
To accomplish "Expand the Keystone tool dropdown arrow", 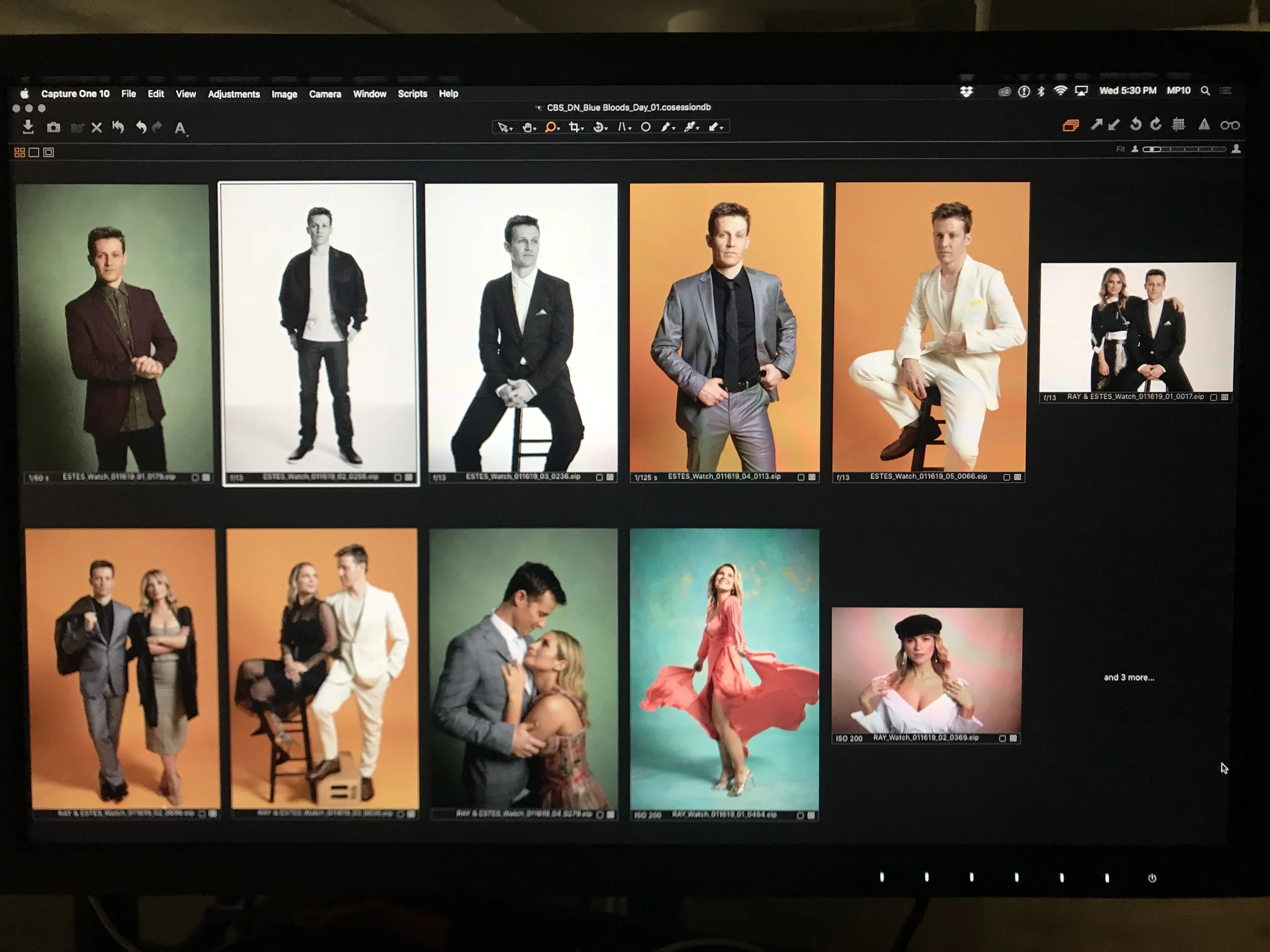I will (x=630, y=128).
